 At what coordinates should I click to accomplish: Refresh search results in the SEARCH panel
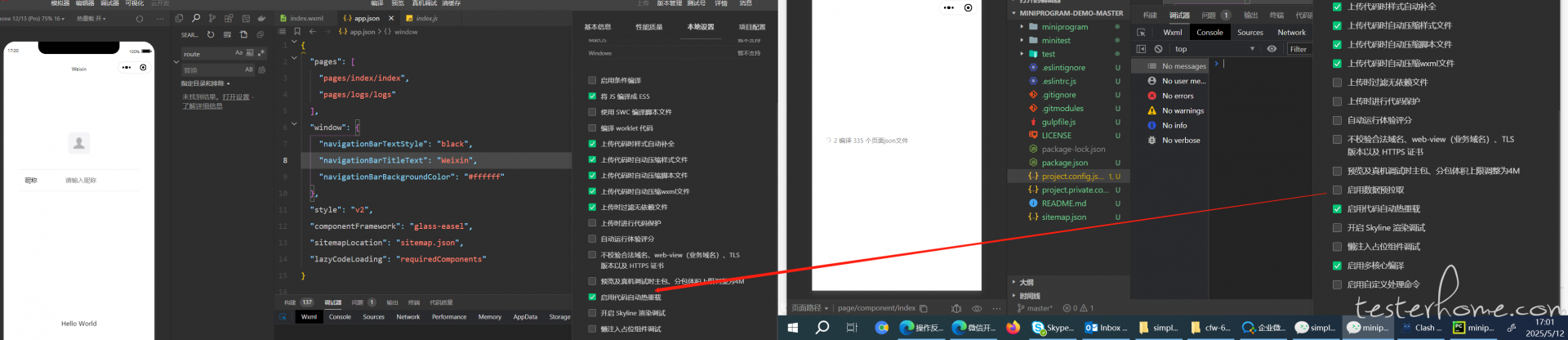[211, 34]
